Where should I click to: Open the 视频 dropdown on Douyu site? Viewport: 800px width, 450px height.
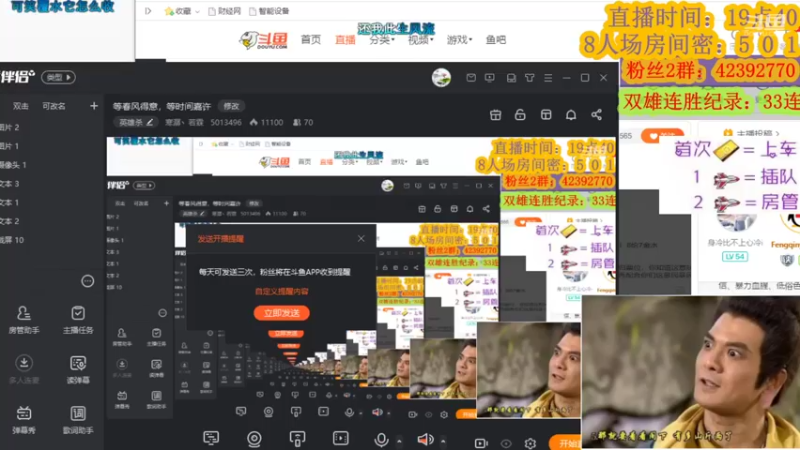tap(420, 40)
